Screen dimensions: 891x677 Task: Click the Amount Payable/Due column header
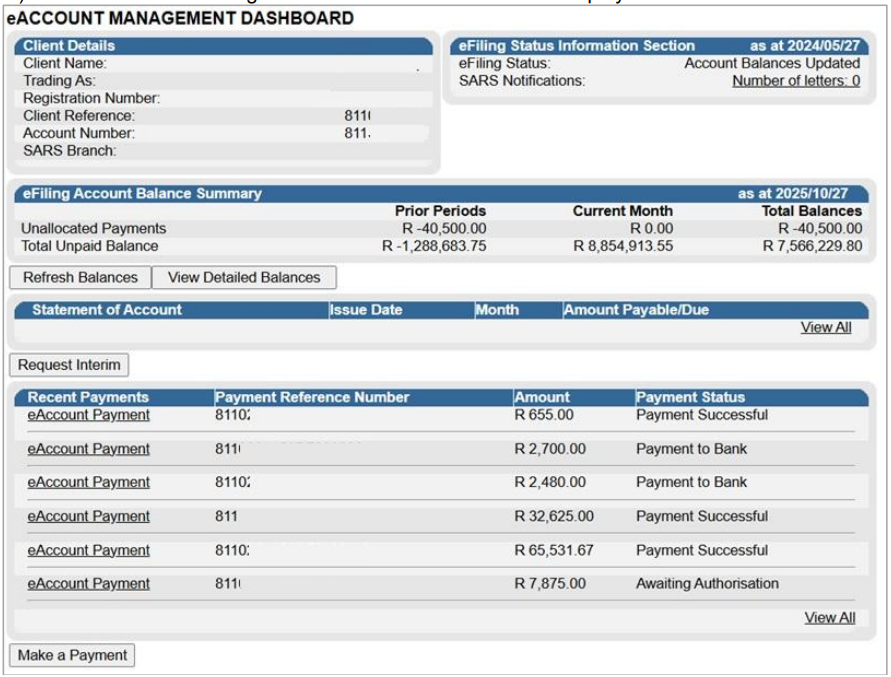pyautogui.click(x=636, y=310)
